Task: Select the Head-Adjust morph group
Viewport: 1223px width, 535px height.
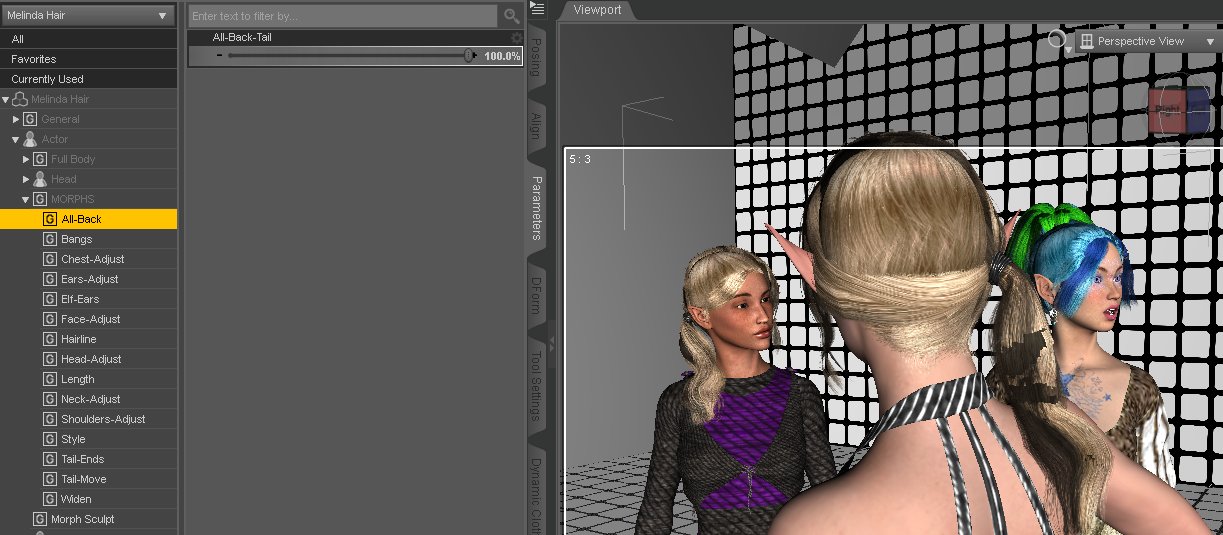Action: (x=89, y=359)
